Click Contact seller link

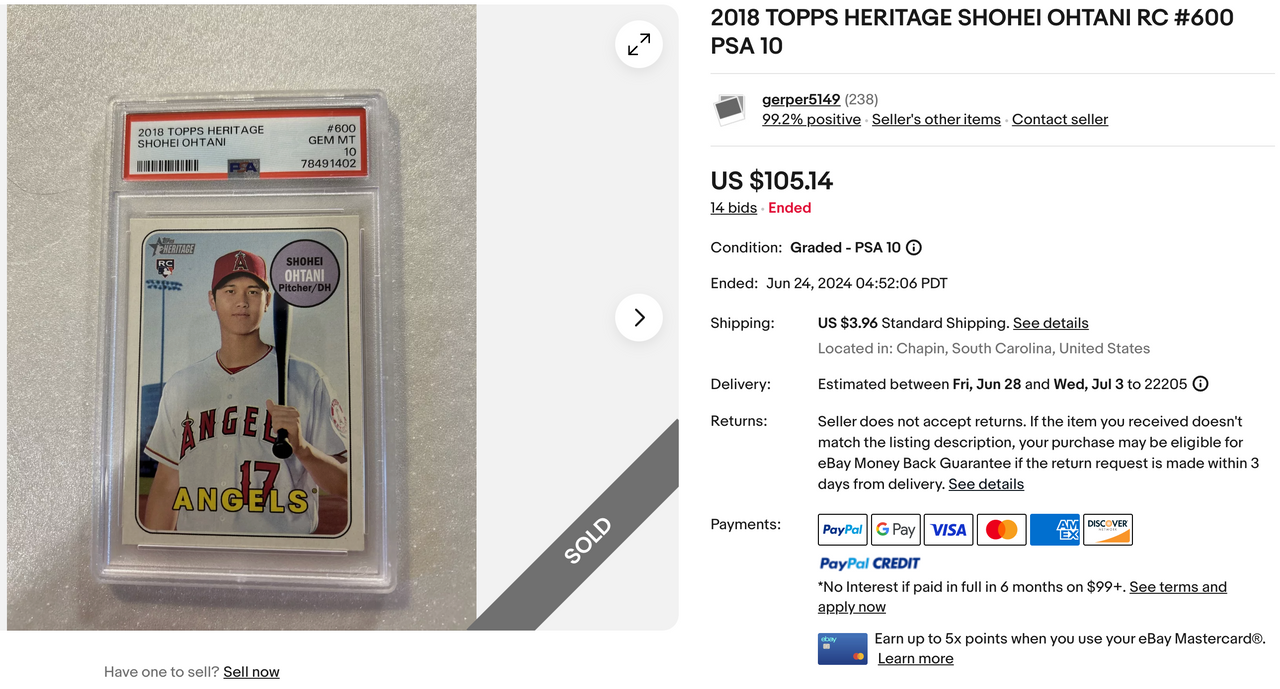point(1060,119)
